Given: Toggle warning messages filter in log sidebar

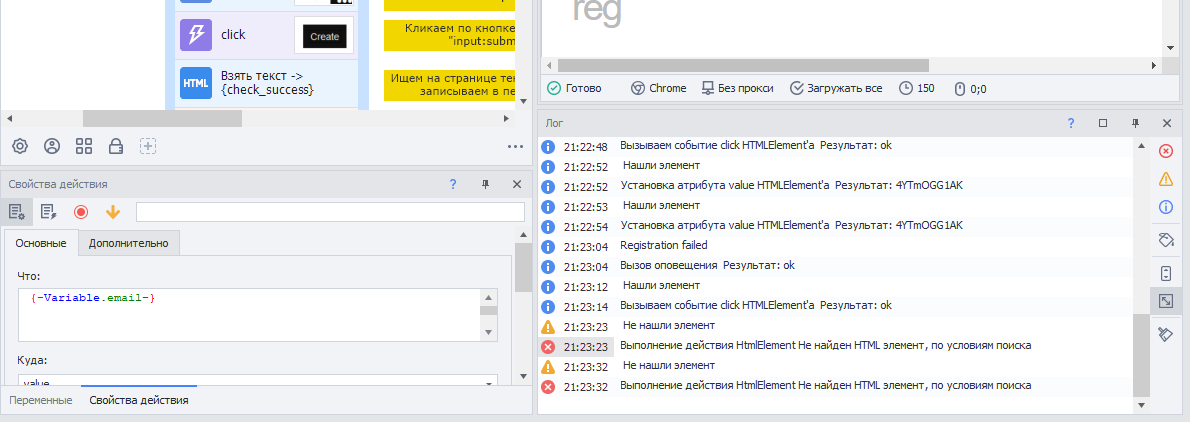Looking at the screenshot, I should 1165,179.
